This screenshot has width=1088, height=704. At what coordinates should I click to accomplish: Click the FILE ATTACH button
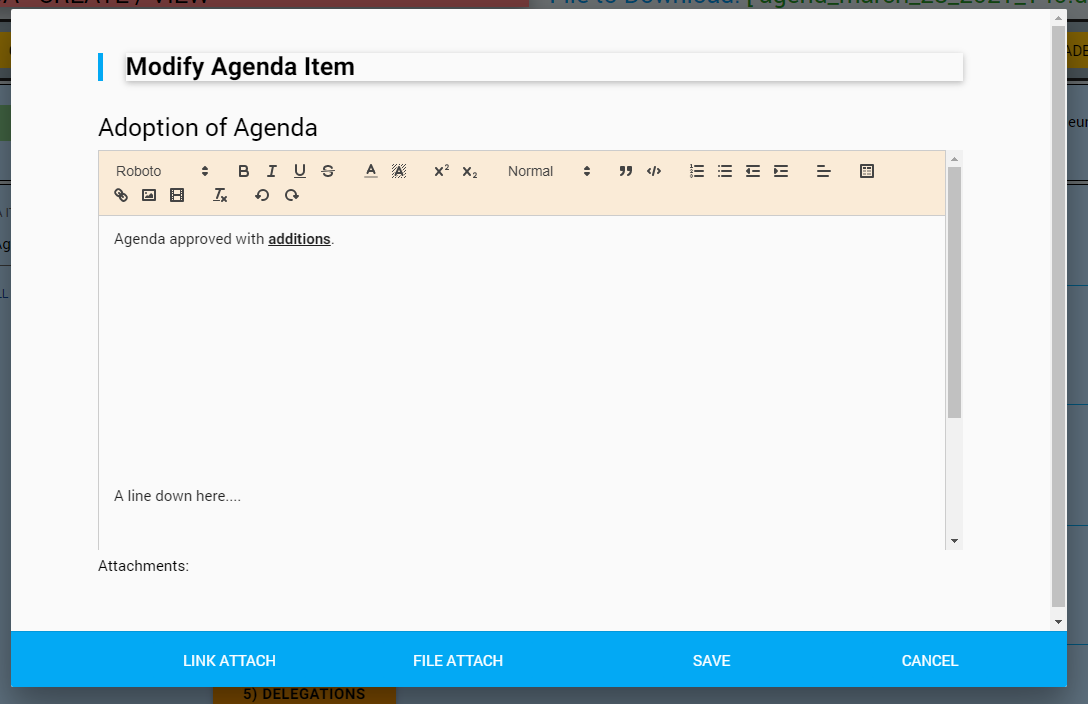(458, 661)
